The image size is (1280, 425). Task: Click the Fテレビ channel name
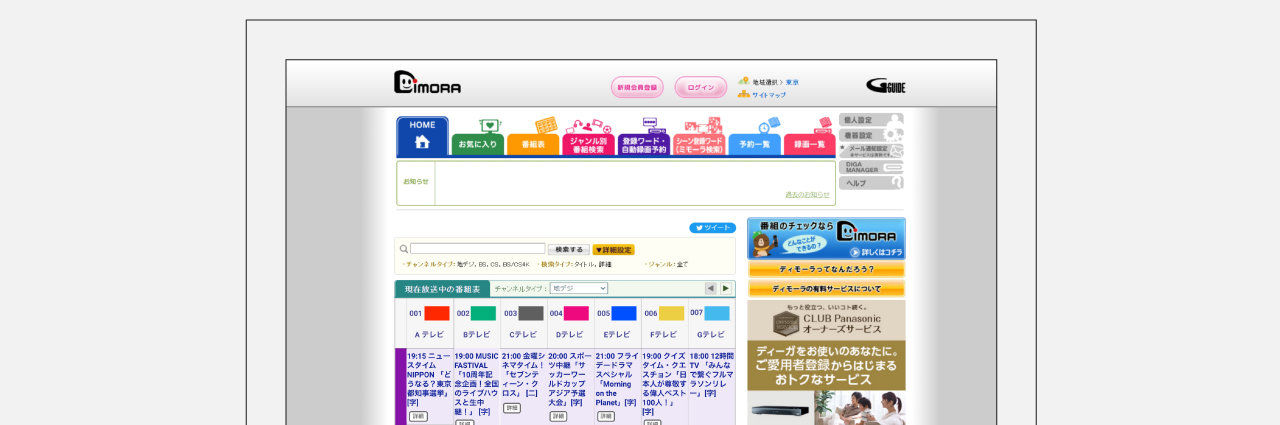pos(665,335)
